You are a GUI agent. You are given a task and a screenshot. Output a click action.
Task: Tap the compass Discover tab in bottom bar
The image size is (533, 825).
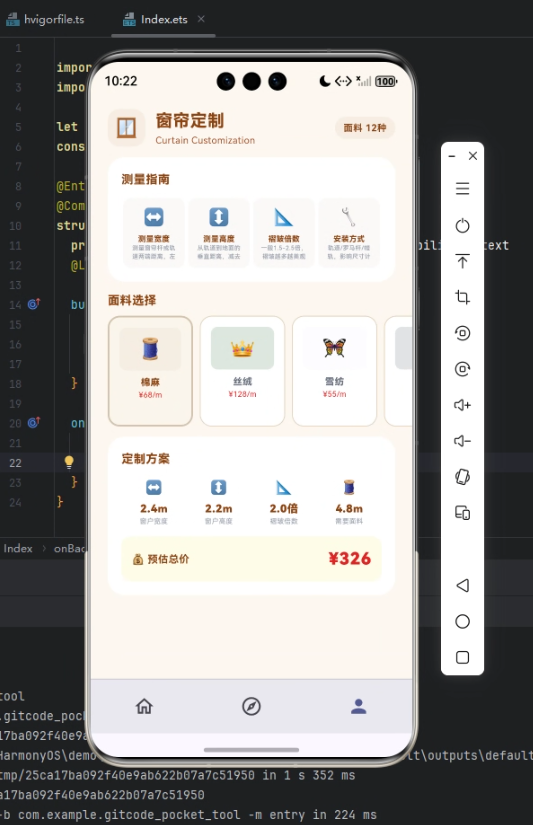tap(252, 706)
